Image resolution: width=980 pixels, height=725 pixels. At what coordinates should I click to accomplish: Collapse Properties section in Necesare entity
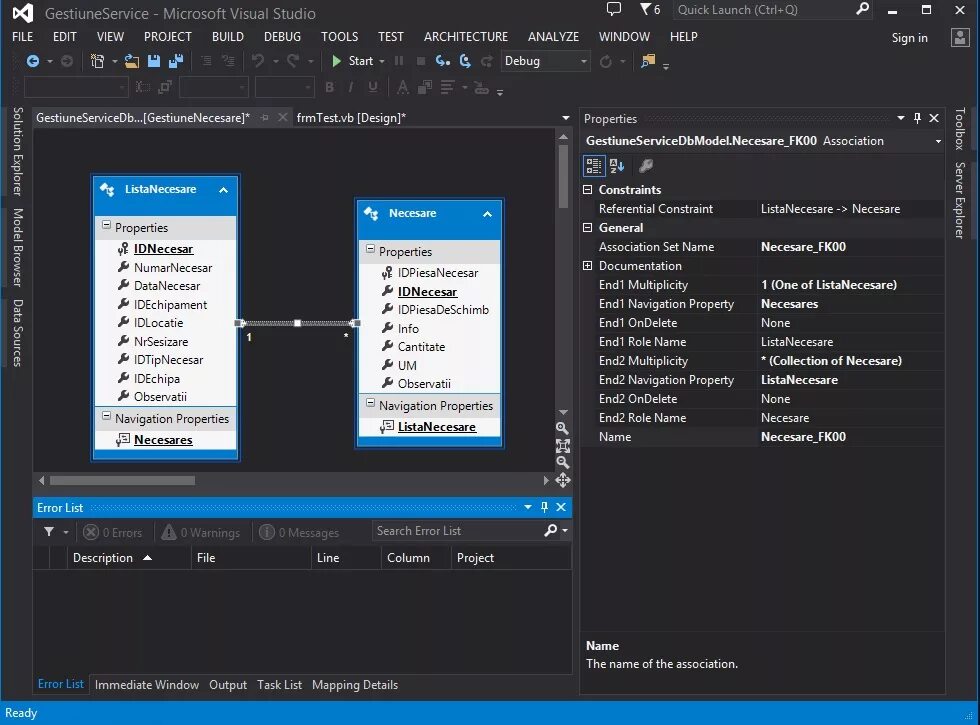pyautogui.click(x=370, y=249)
